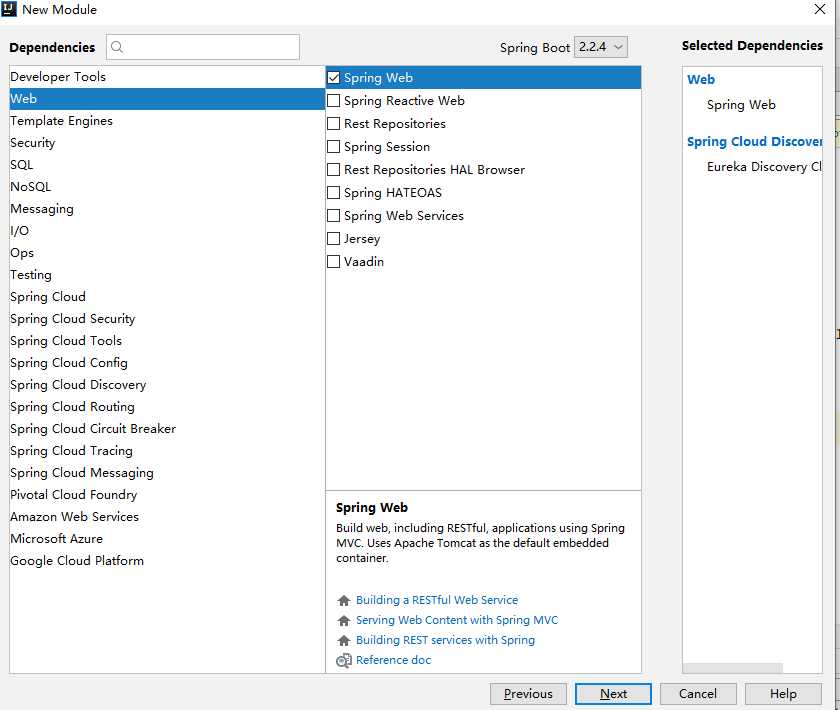Select Spring Cloud Security category
The width and height of the screenshot is (840, 710).
pyautogui.click(x=167, y=318)
